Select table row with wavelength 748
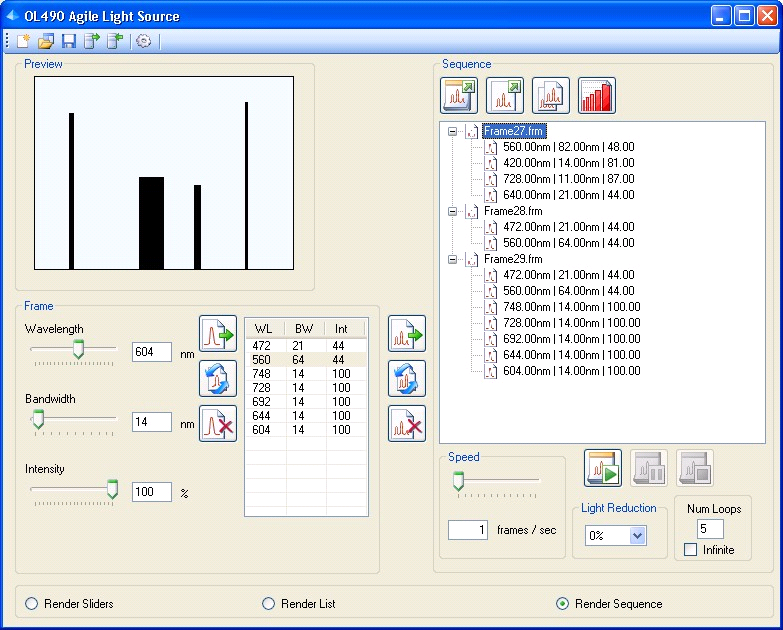Screen dimensions: 783x630 pyautogui.click(x=306, y=373)
